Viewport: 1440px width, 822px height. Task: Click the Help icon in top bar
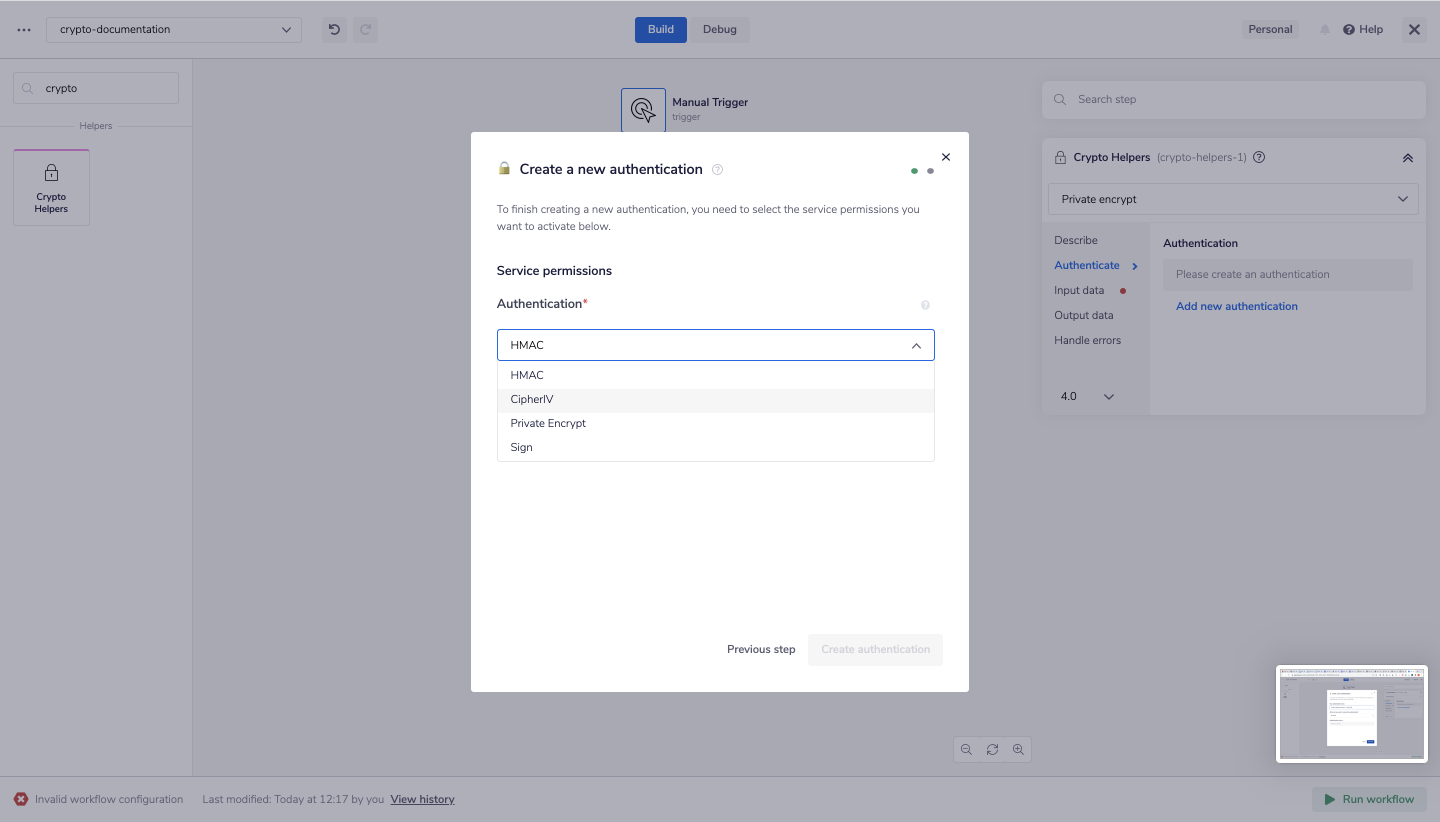1363,29
